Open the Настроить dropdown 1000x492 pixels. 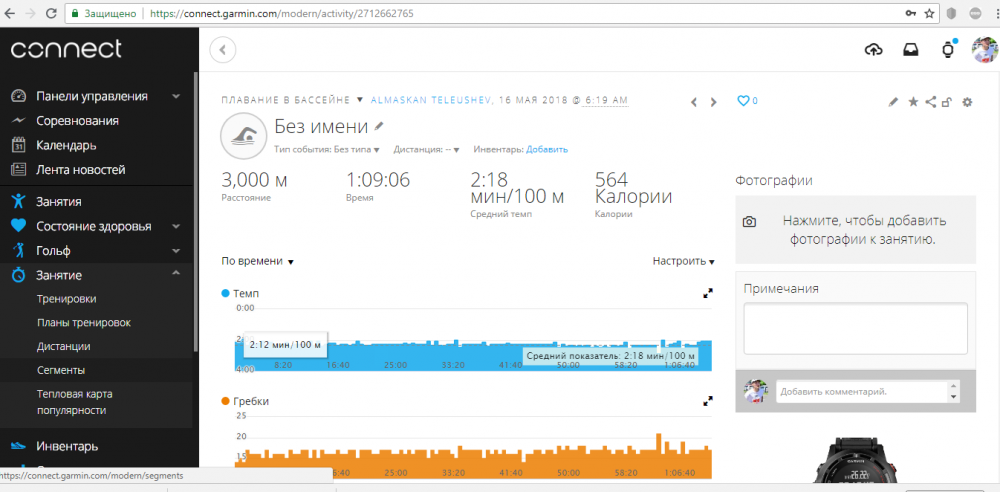(x=683, y=261)
